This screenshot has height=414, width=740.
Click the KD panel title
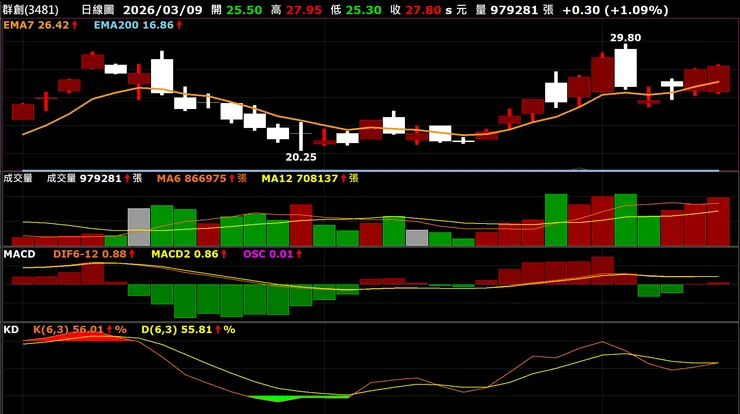point(11,330)
